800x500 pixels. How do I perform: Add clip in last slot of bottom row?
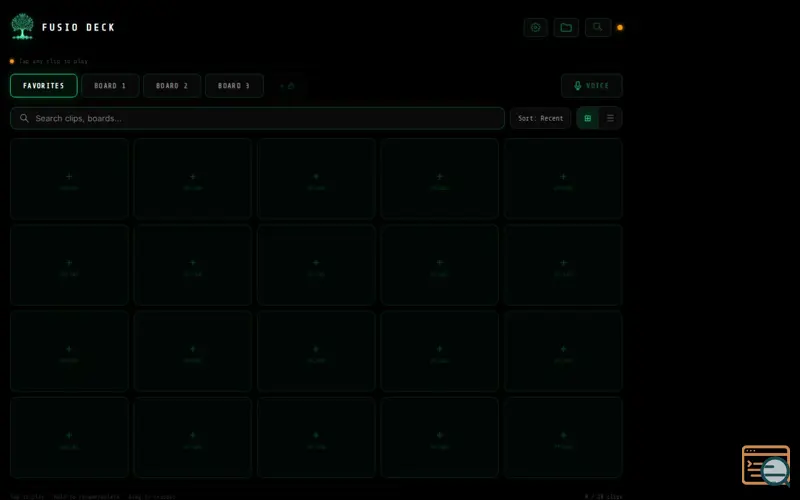click(x=563, y=438)
